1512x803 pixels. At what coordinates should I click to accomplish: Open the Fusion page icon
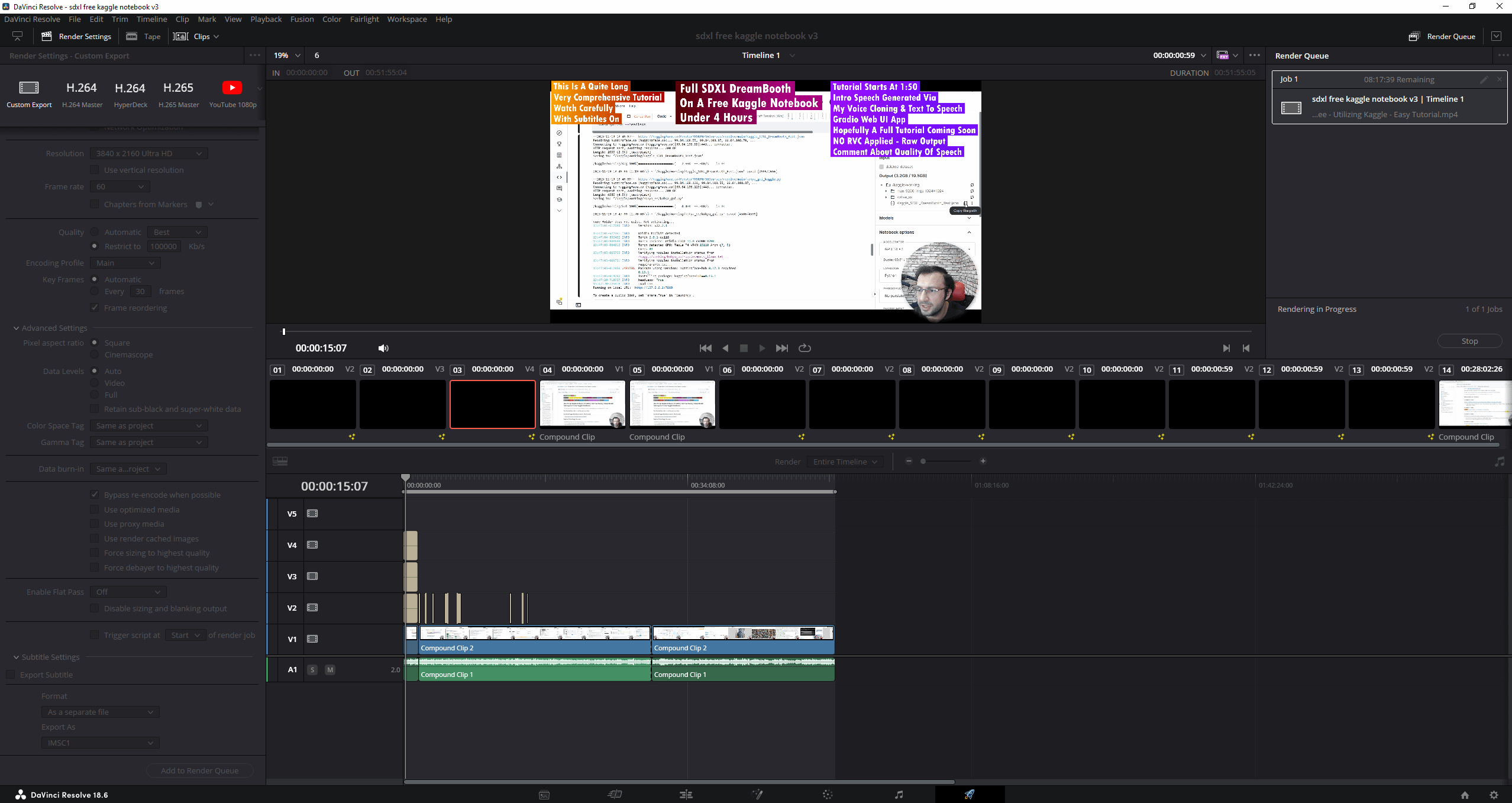coord(757,795)
